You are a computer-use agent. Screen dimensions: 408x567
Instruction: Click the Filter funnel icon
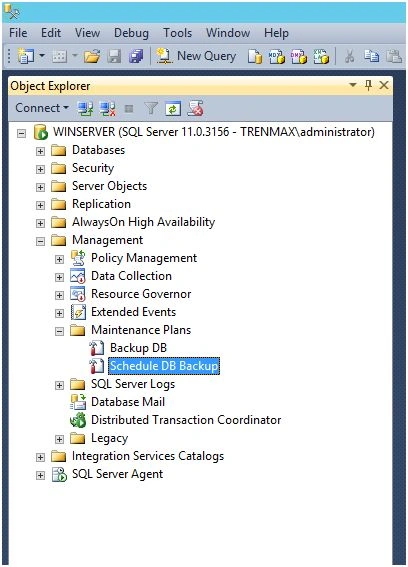(x=151, y=108)
